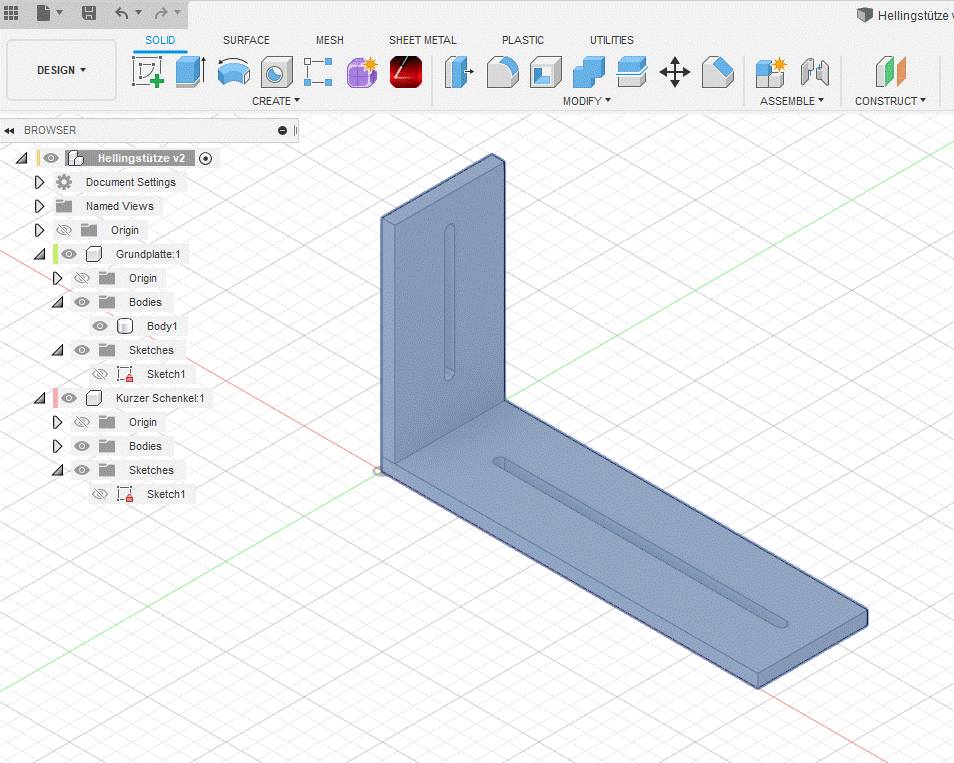Activate the Hellingstütze v2 root radio button
The image size is (954, 763).
pos(206,158)
